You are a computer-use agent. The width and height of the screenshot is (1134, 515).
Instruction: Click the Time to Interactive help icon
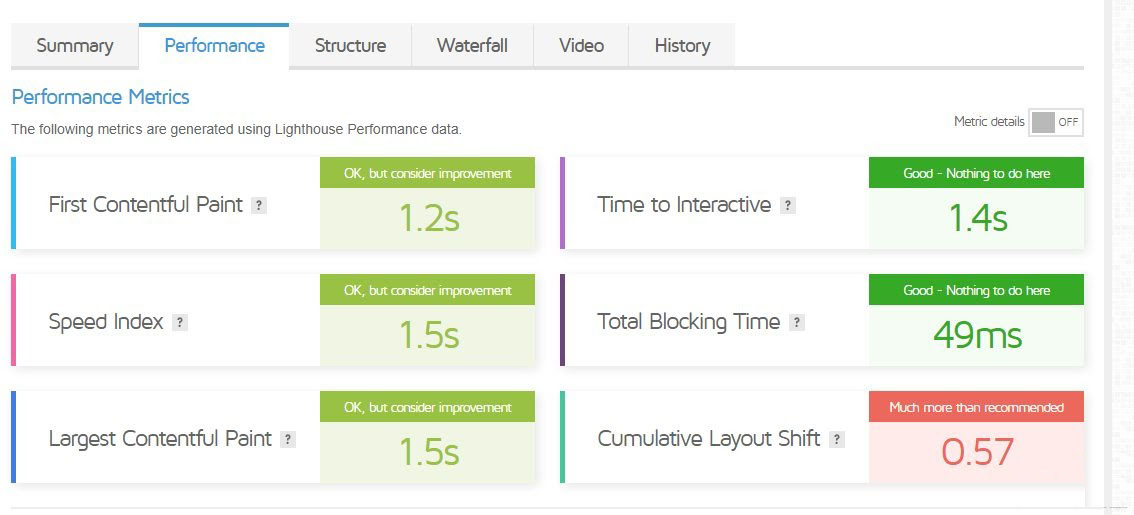[x=788, y=205]
